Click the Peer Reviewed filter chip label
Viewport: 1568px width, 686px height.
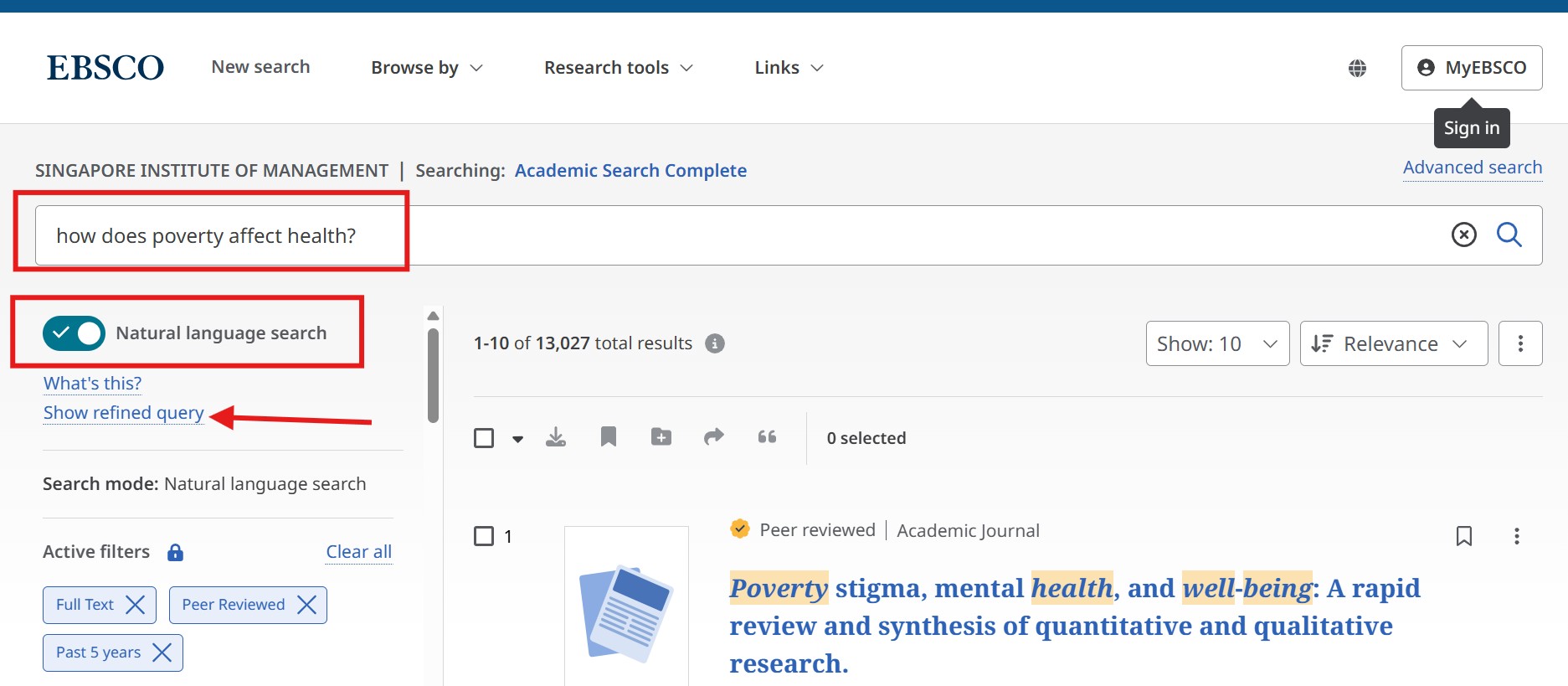(x=234, y=605)
